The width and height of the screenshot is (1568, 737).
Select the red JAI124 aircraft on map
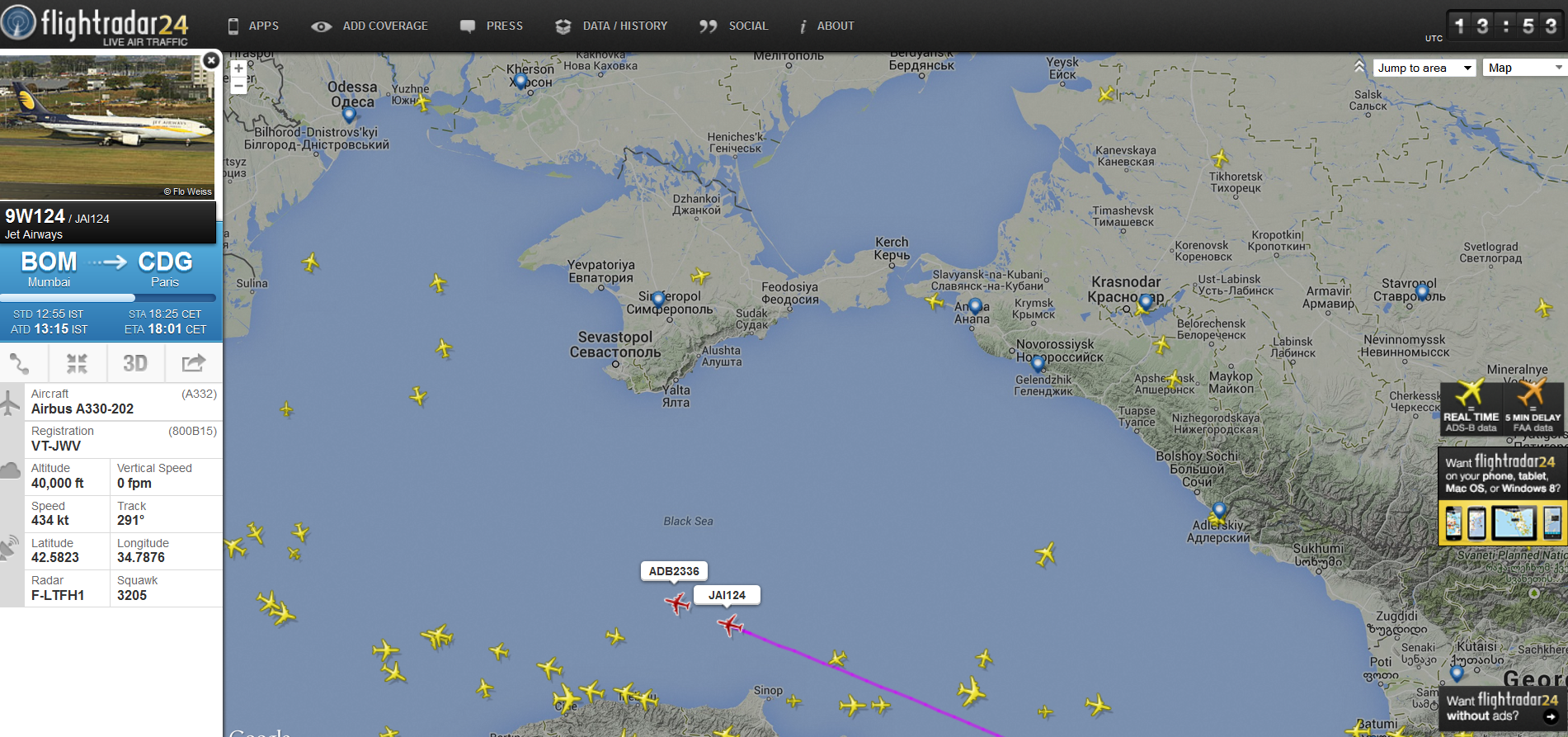click(x=730, y=625)
